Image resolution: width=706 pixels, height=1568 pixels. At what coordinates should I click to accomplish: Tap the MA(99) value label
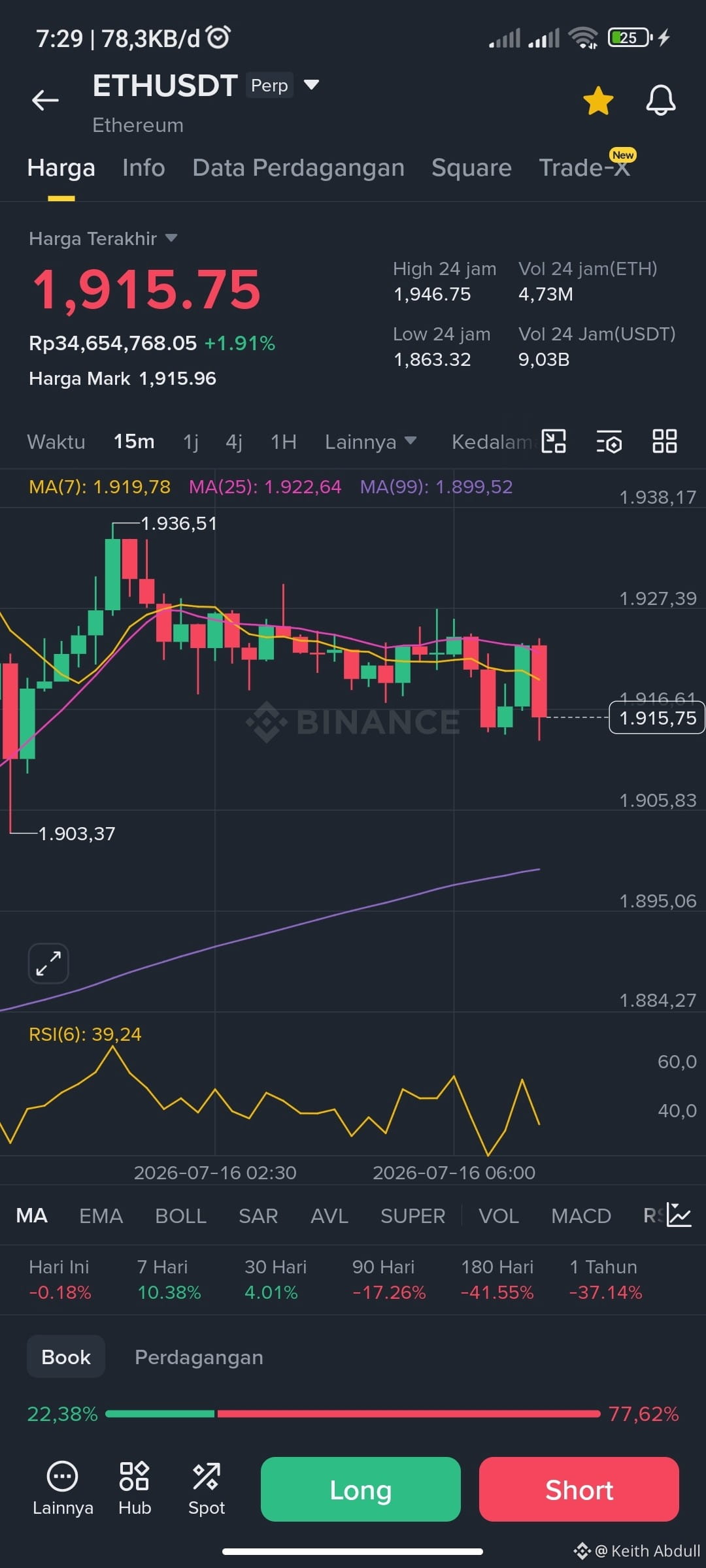tap(436, 487)
